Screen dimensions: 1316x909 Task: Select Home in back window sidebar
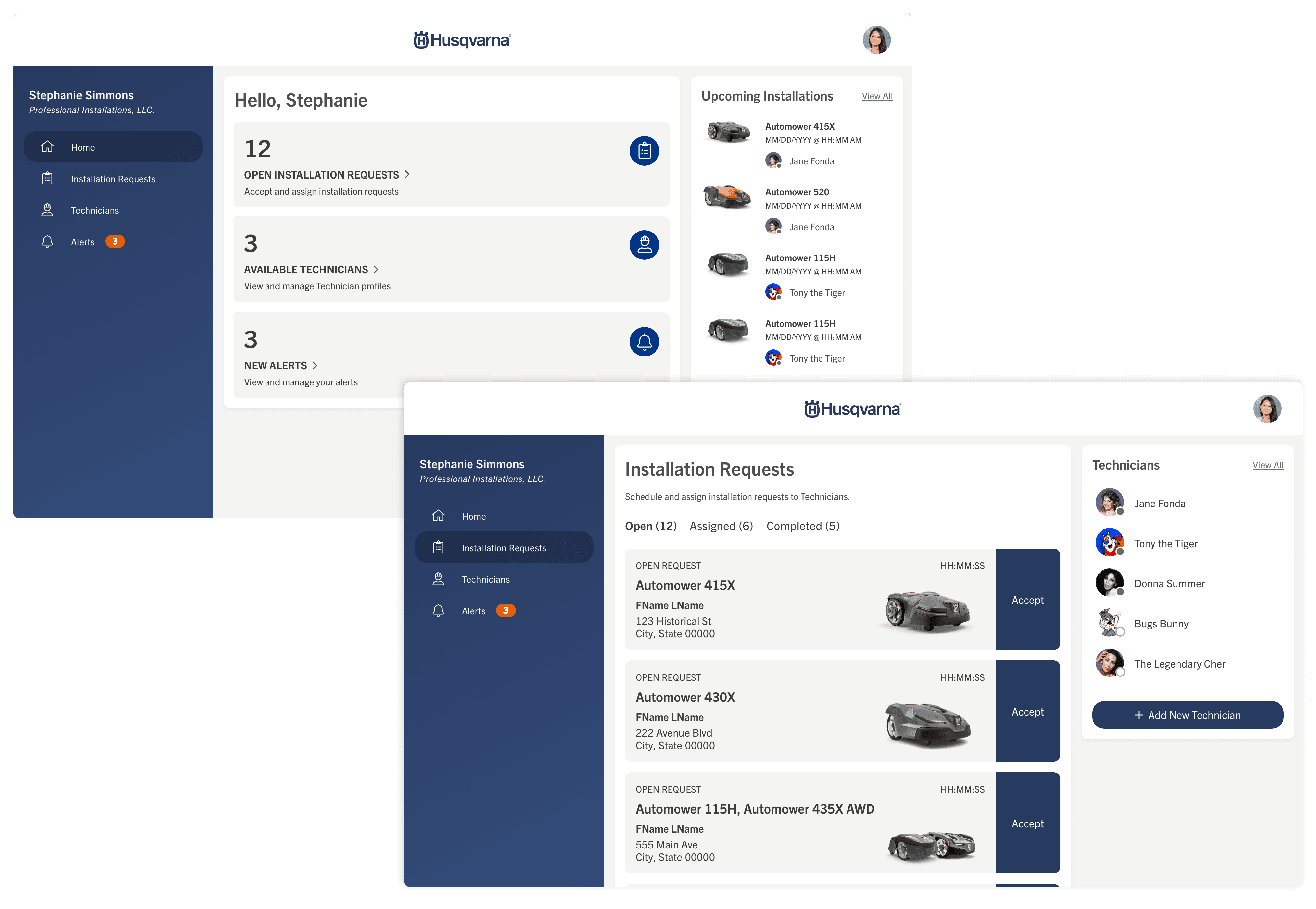point(113,147)
